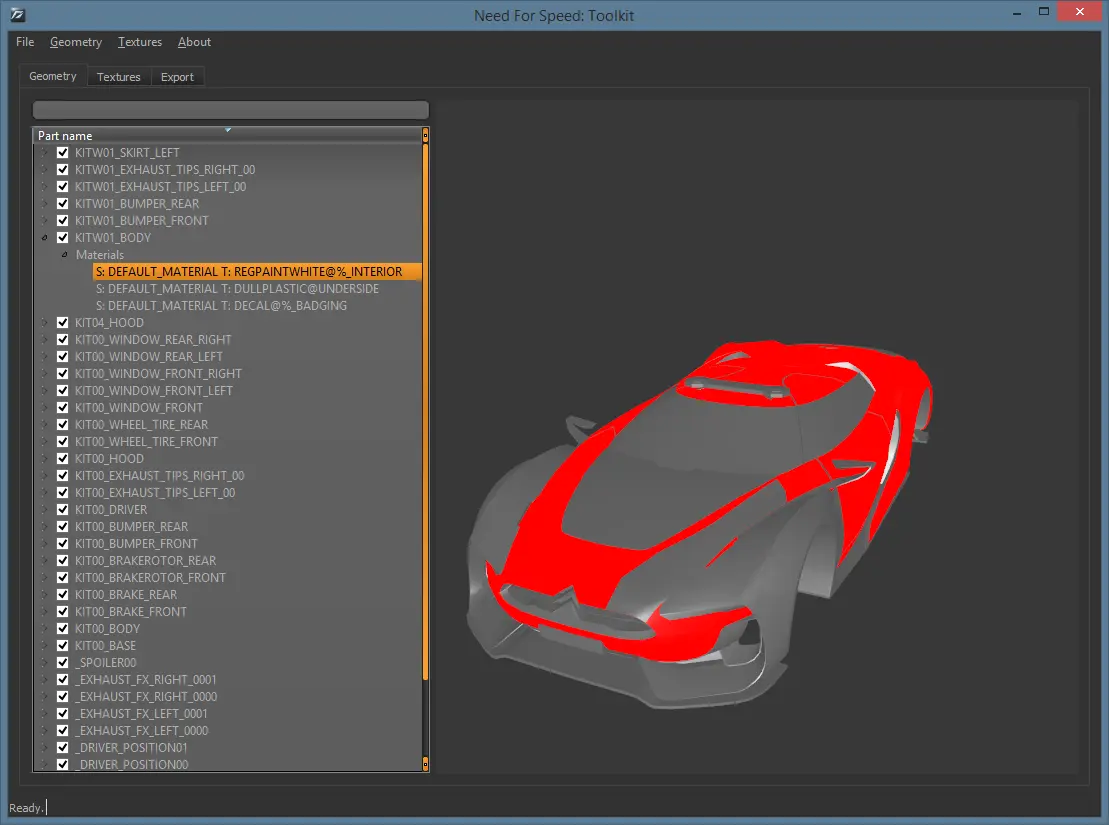
Task: Expand the KIT00_HOOD node
Action: [45, 458]
